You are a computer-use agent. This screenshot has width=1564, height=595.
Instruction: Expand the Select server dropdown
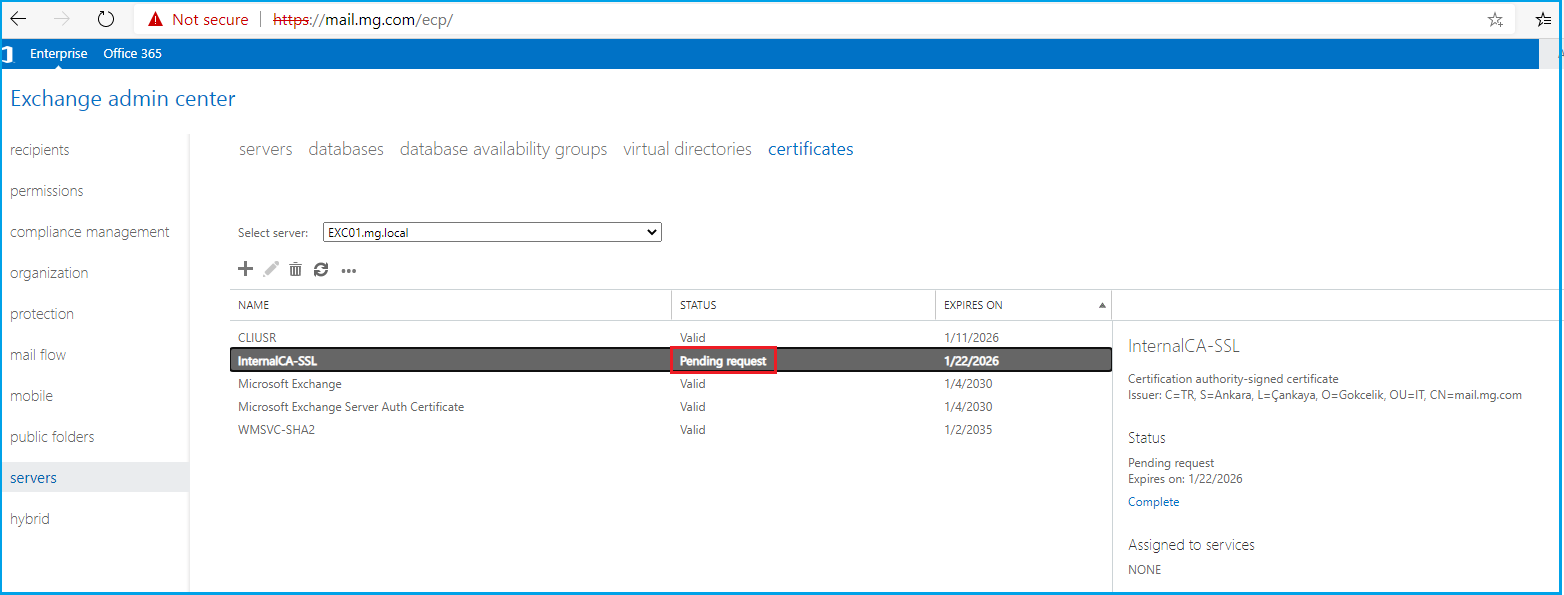(x=492, y=232)
